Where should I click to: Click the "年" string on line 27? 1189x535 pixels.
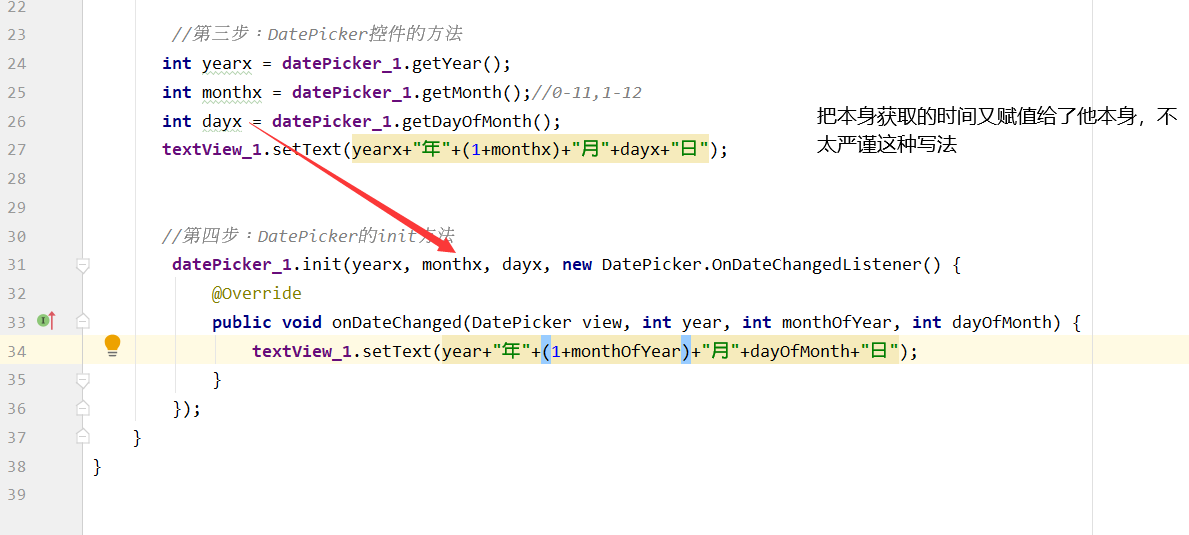[x=431, y=149]
